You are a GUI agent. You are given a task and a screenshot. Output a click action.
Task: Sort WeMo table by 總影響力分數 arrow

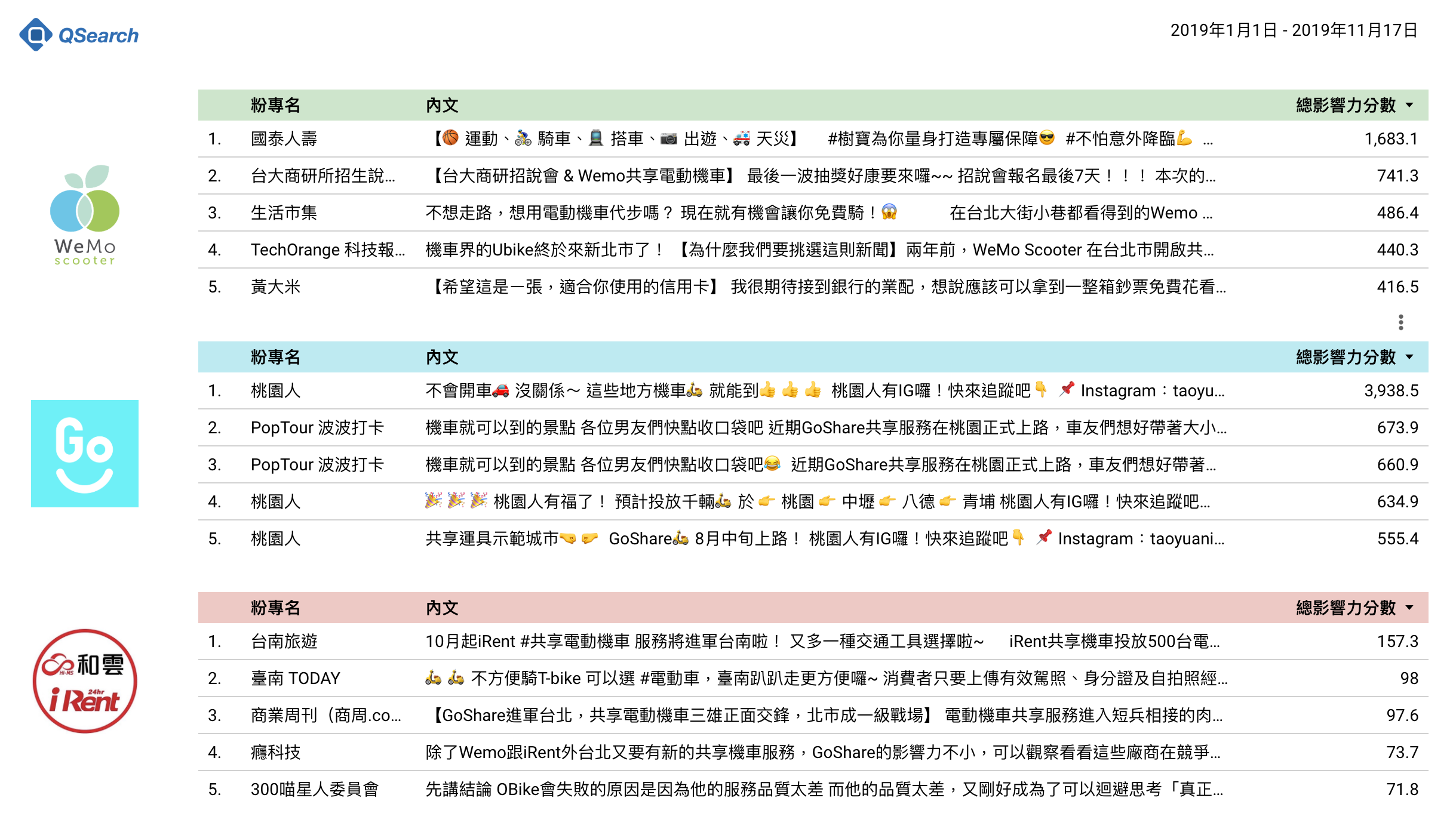coord(1410,106)
